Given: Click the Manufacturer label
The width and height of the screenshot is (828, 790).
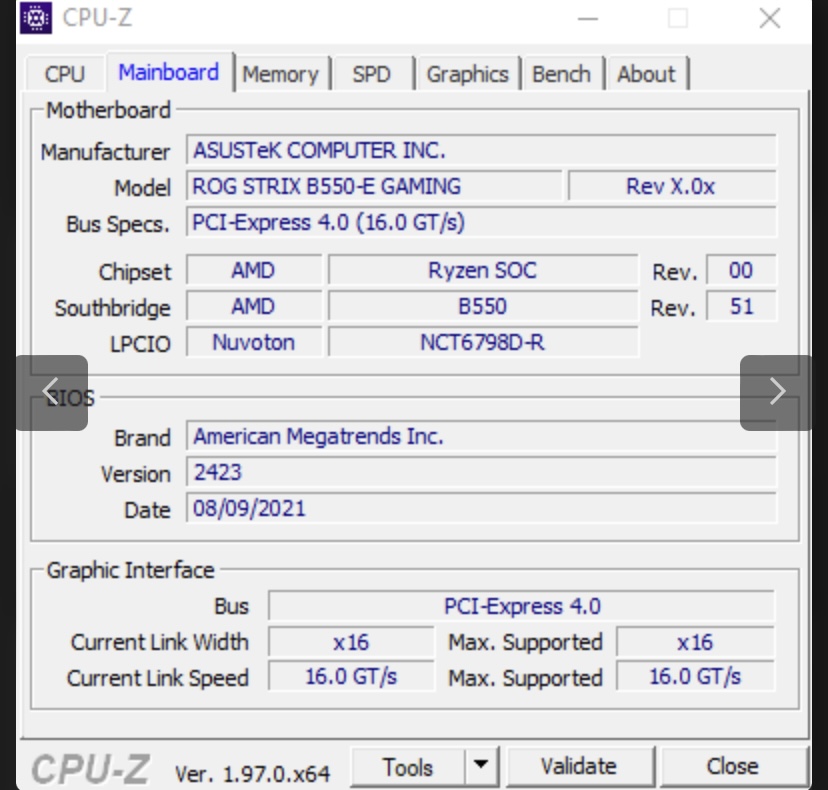Looking at the screenshot, I should point(106,152).
